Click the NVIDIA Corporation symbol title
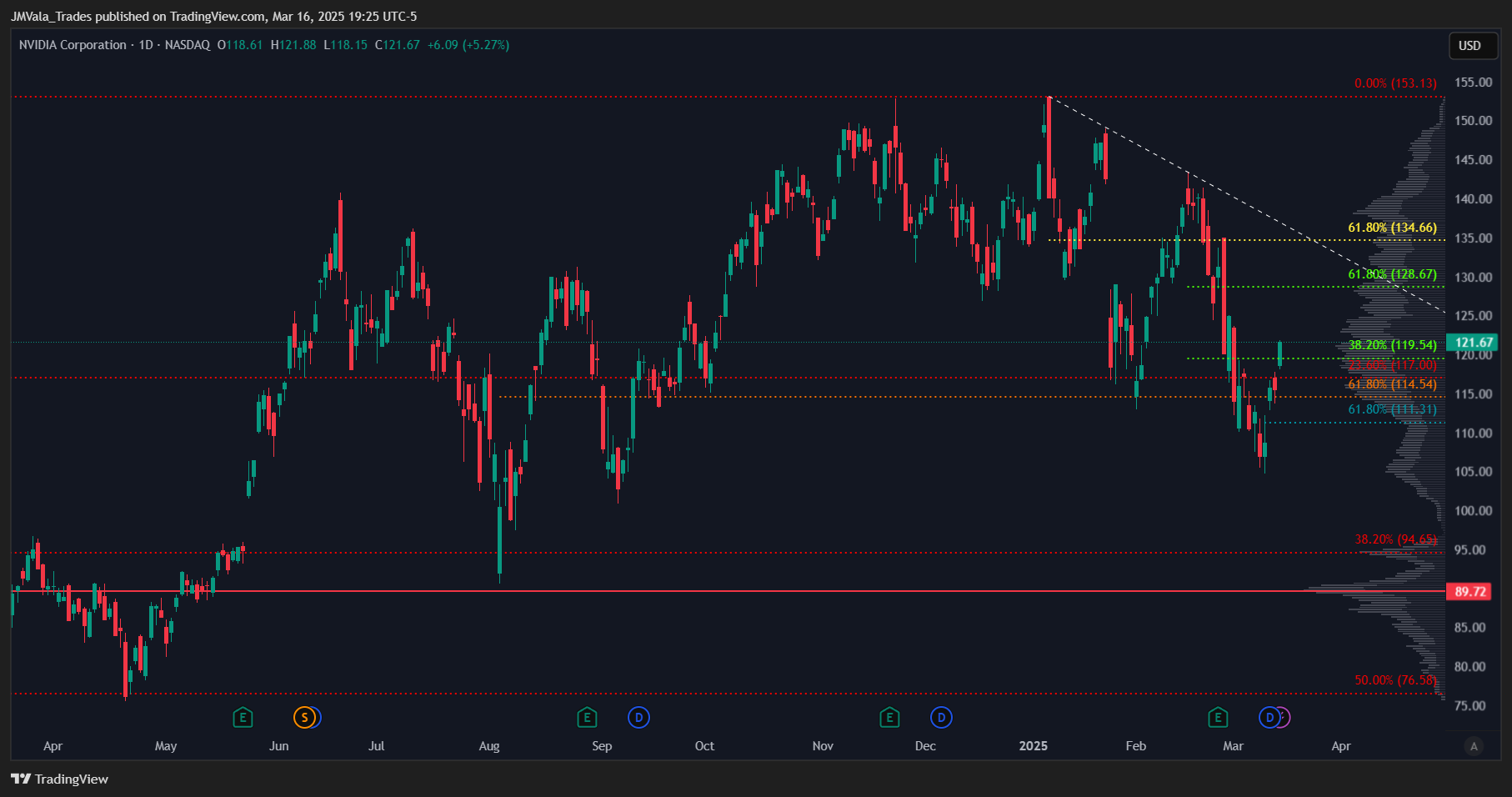The image size is (1512, 797). [x=73, y=45]
